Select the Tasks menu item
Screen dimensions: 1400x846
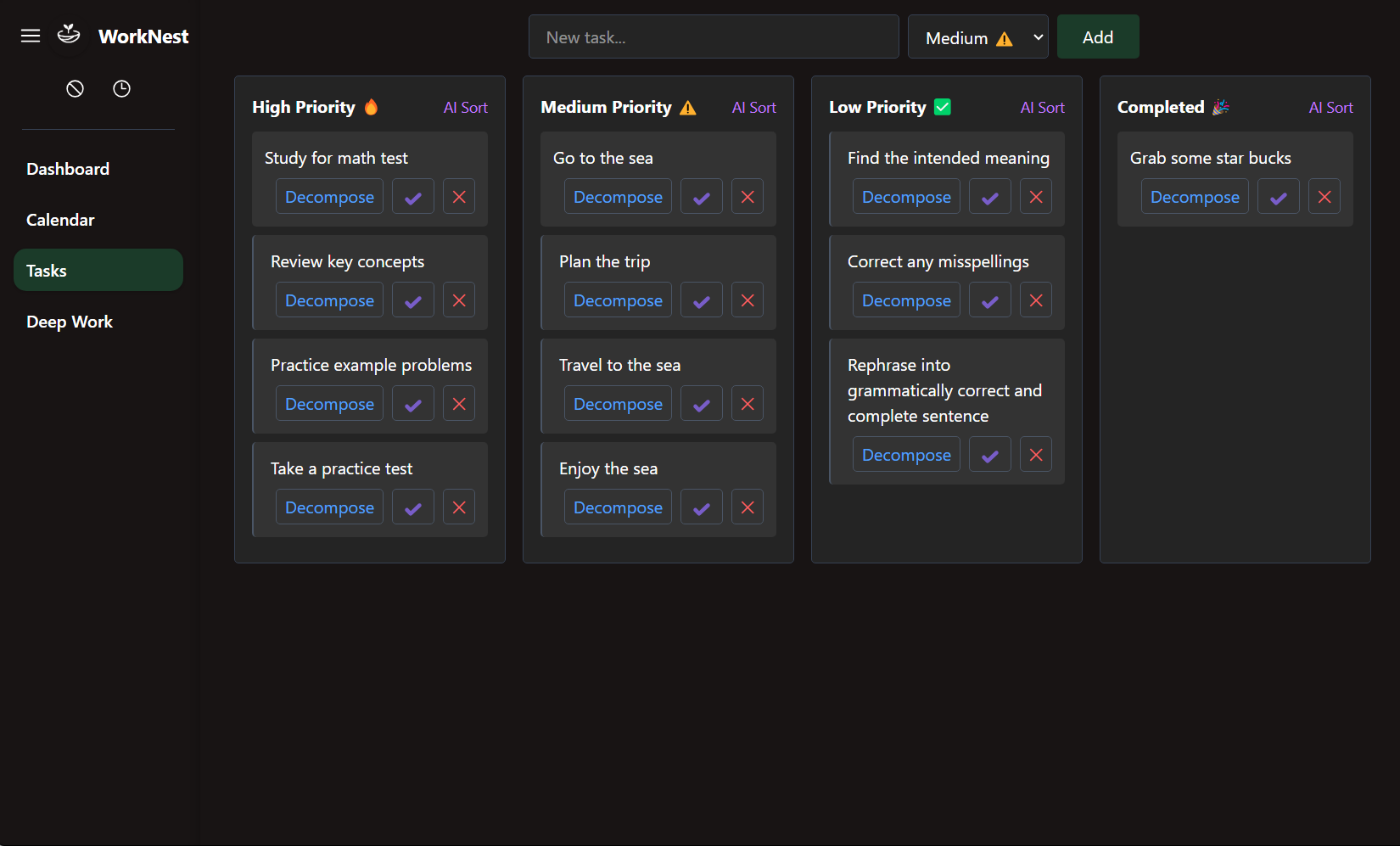[98, 270]
